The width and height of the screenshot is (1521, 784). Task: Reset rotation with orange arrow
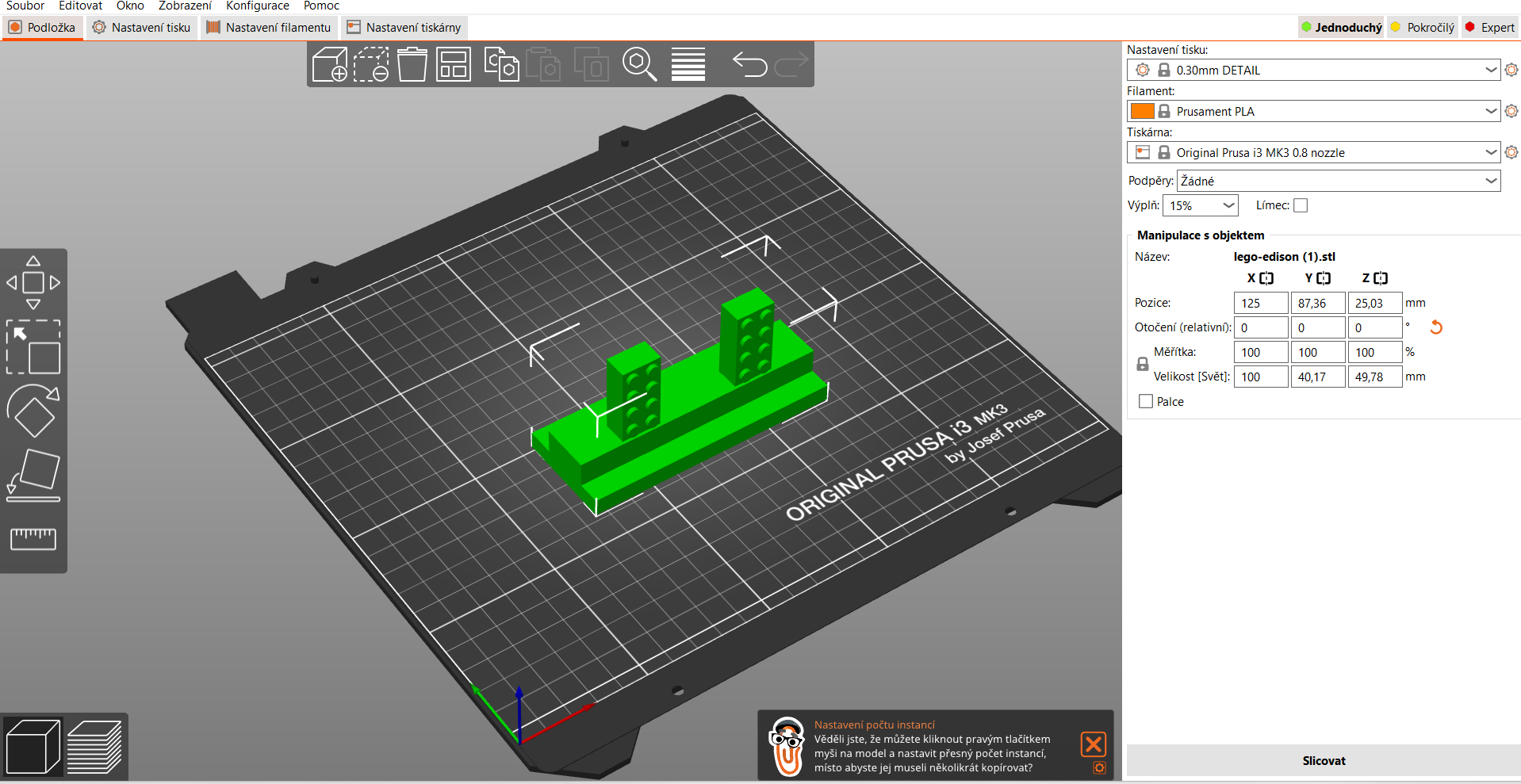click(x=1435, y=327)
